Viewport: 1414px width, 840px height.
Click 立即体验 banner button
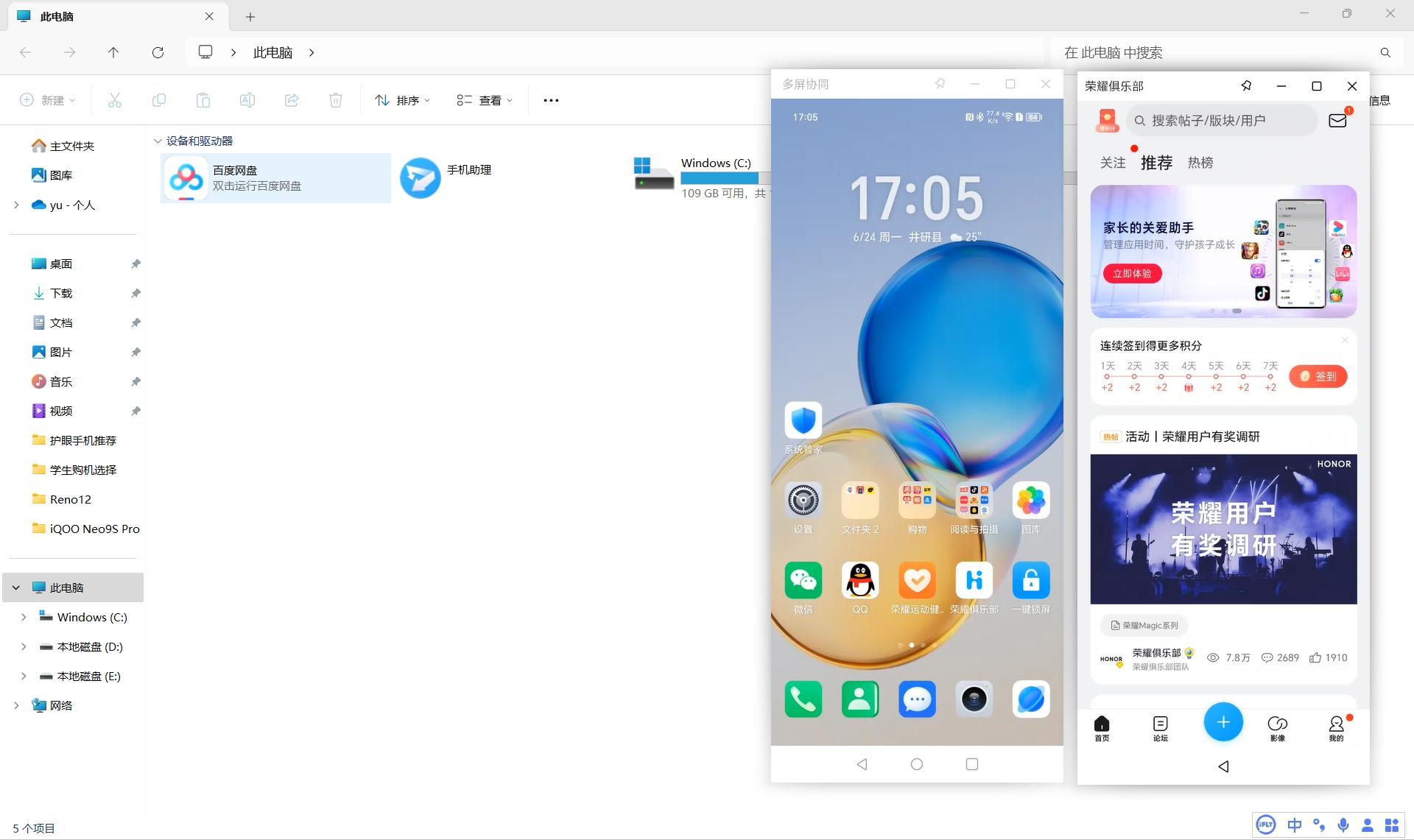[x=1132, y=273]
